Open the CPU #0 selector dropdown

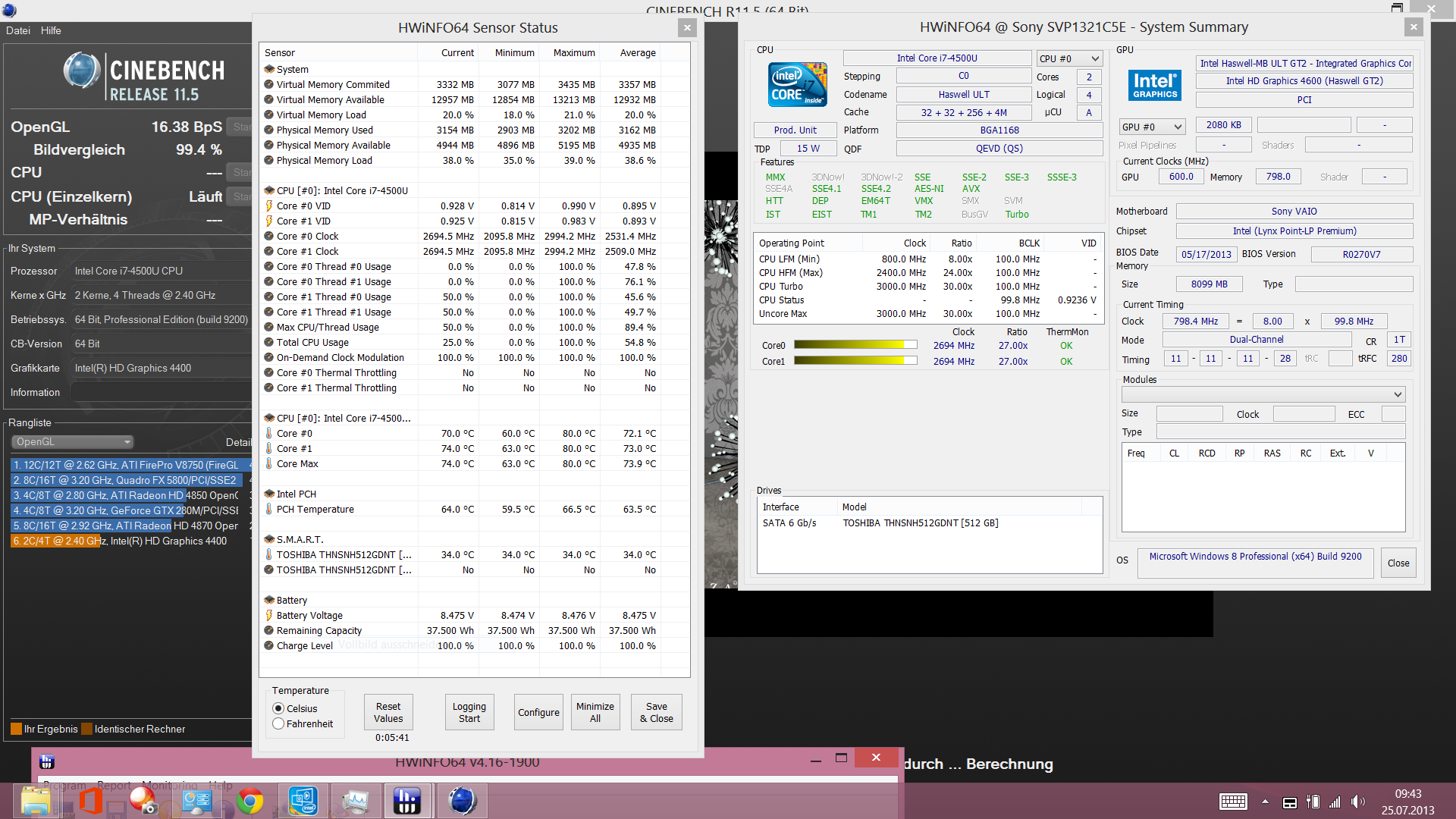click(x=1069, y=58)
